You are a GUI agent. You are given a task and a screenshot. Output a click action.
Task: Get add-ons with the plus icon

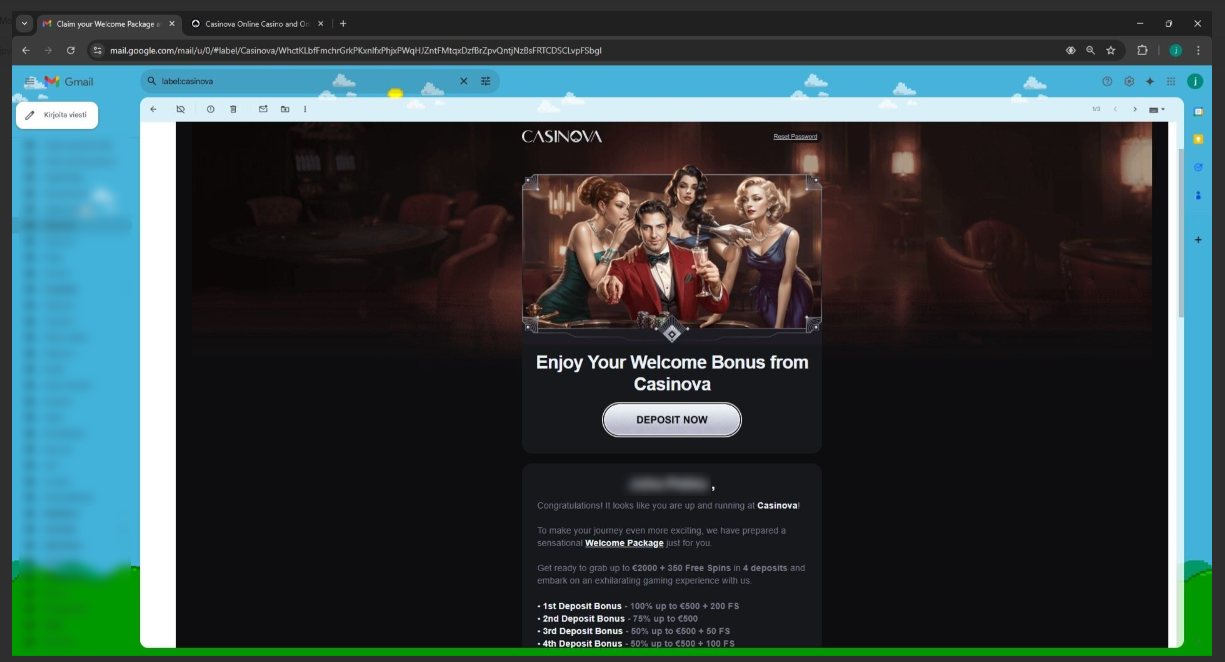click(1198, 240)
